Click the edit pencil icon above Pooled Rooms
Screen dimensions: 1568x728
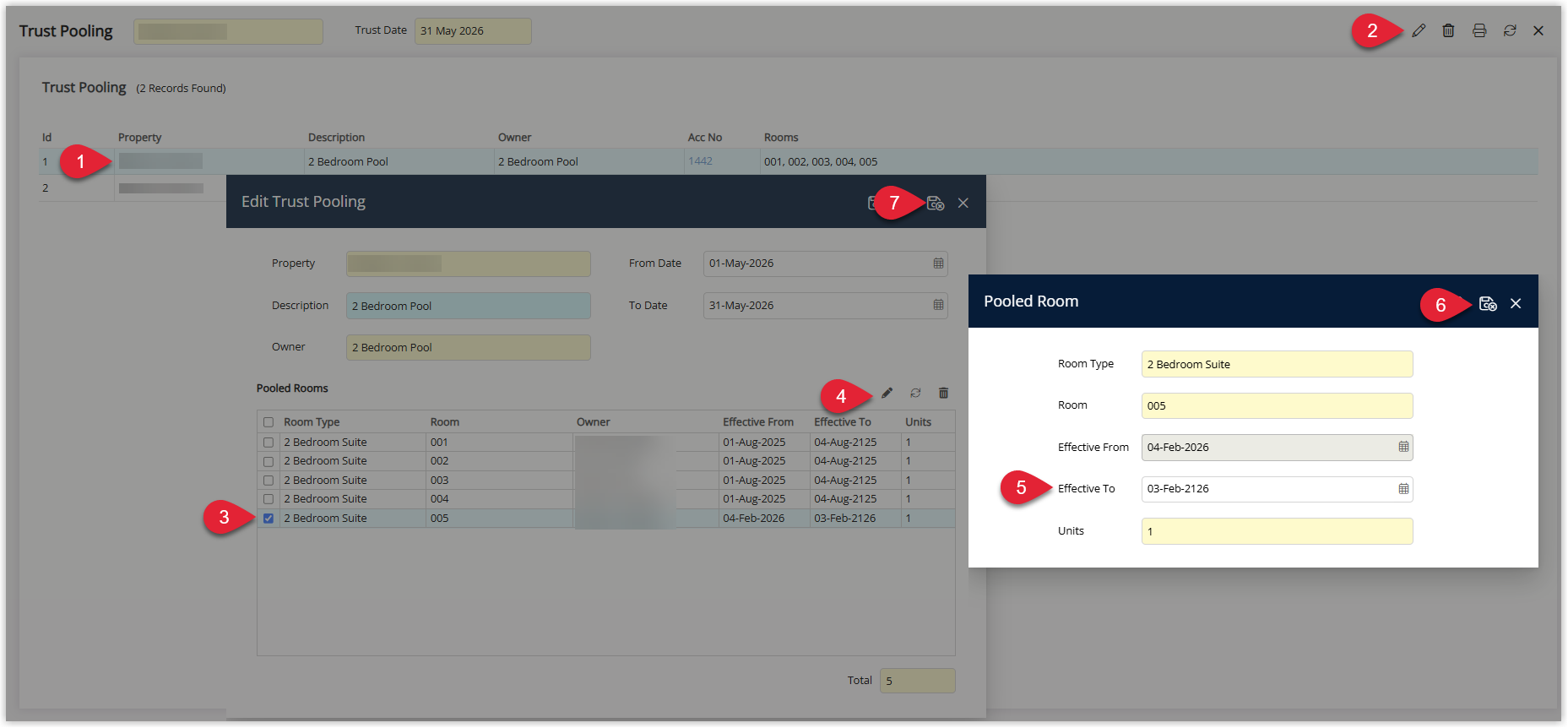pos(887,393)
